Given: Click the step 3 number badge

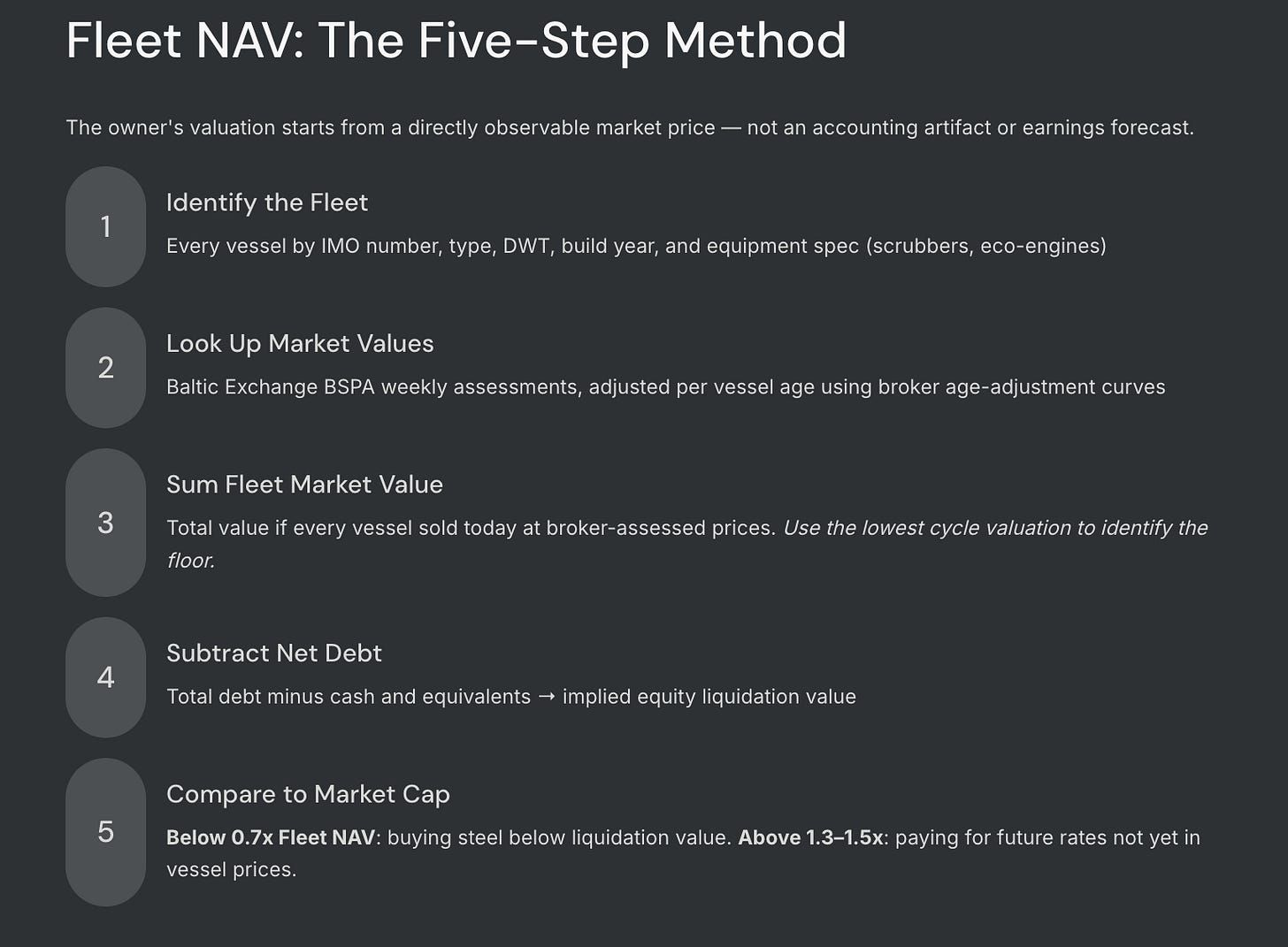Looking at the screenshot, I should (x=105, y=523).
